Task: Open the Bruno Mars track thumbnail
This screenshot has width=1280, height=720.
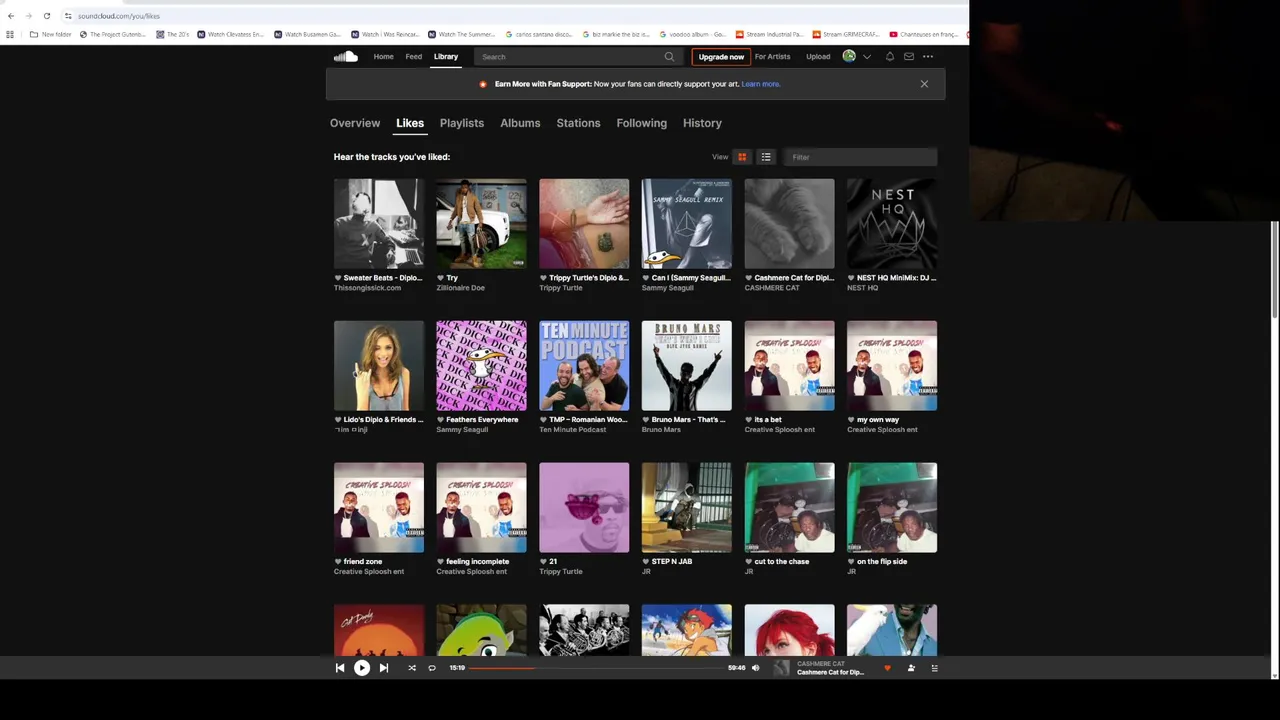Action: 687,366
